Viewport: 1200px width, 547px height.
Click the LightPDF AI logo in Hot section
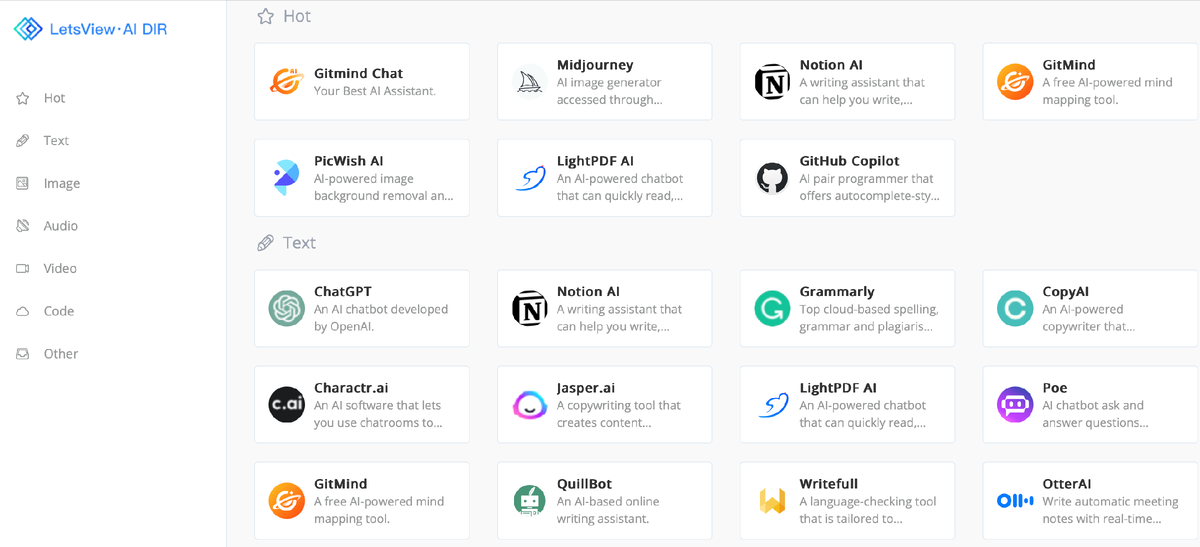coord(530,178)
